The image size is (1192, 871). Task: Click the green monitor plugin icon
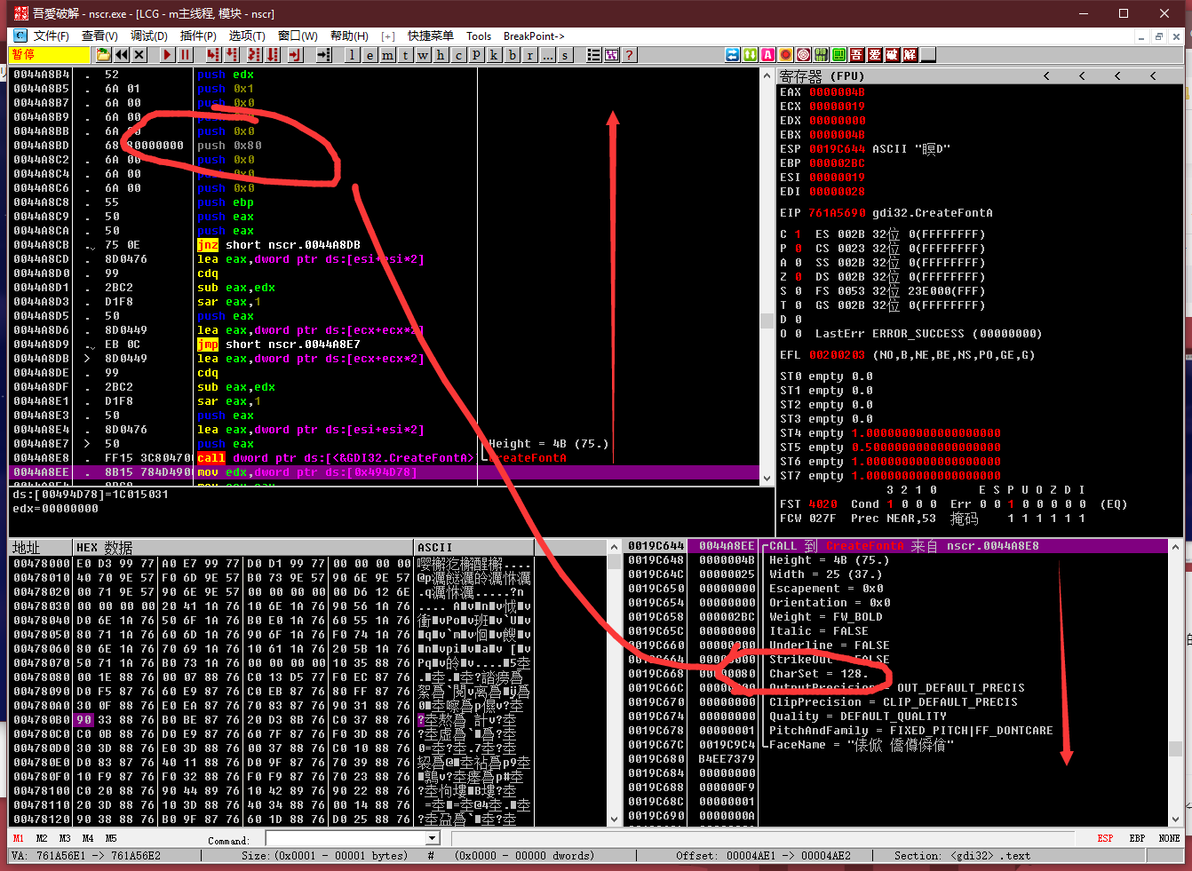839,55
